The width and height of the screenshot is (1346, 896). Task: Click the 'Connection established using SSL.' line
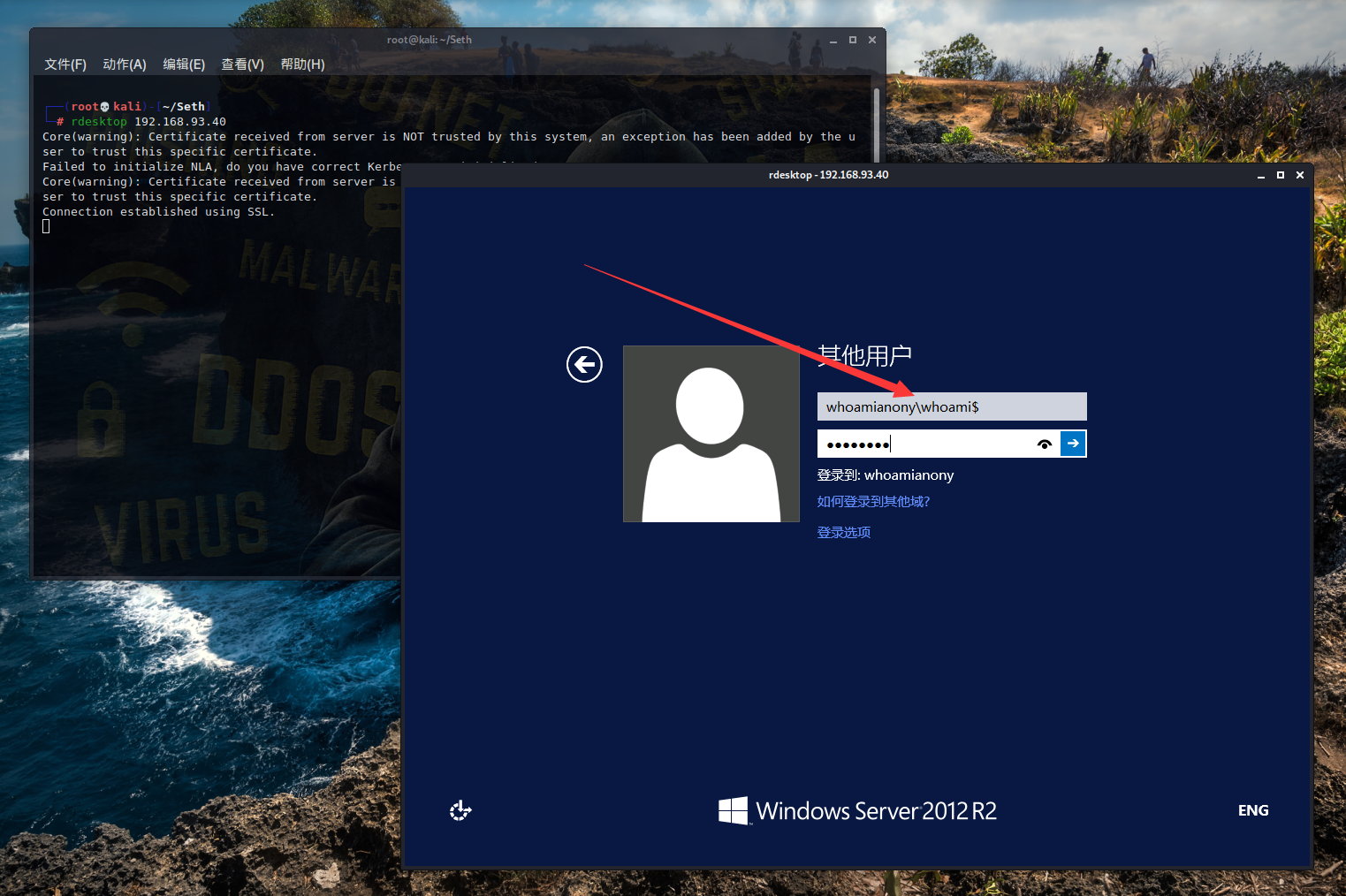click(159, 212)
